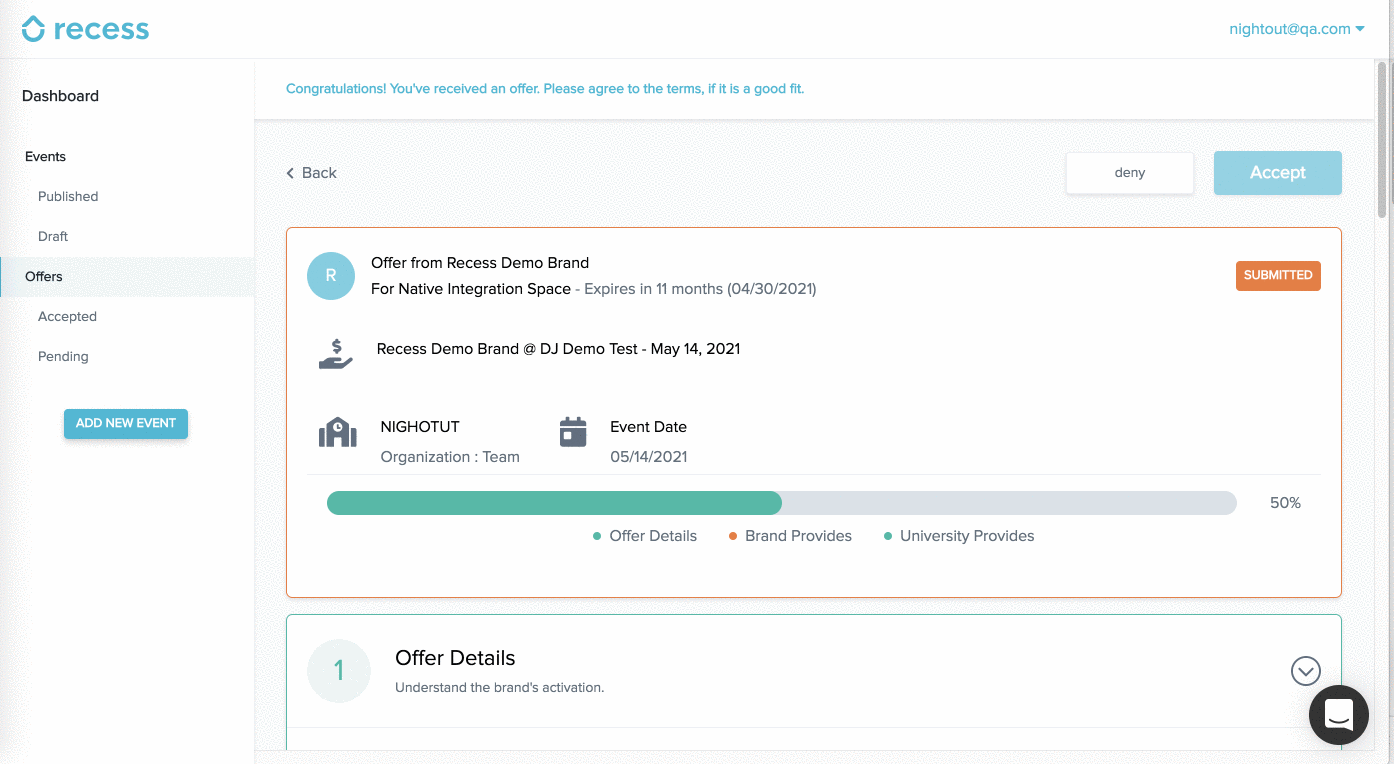Click the page vertical scrollbar

coord(1383,139)
